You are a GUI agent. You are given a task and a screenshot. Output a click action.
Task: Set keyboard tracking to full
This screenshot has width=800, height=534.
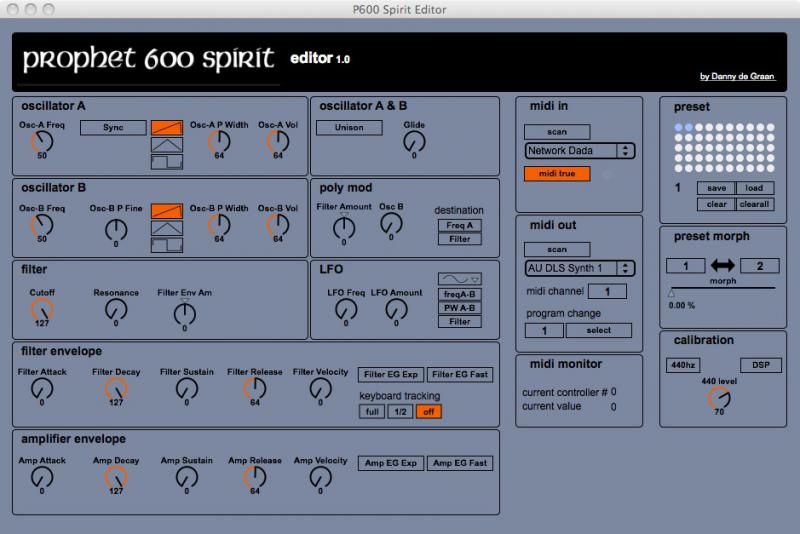(372, 412)
